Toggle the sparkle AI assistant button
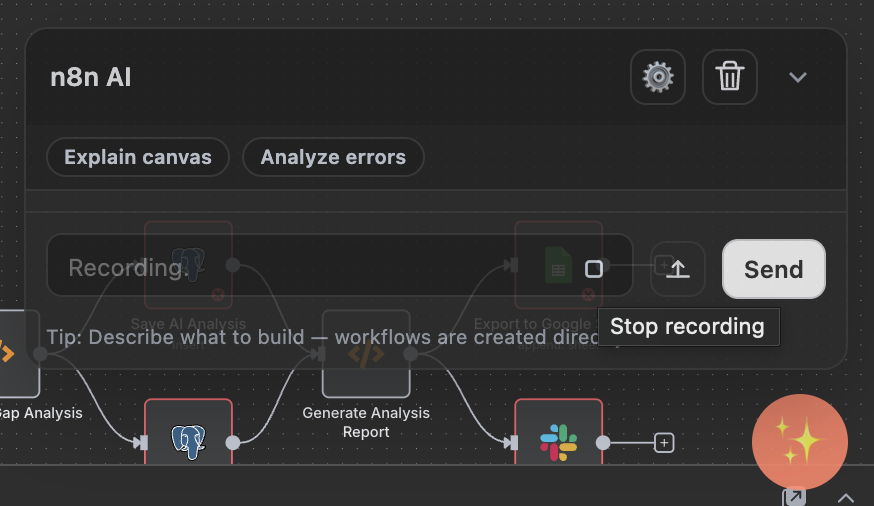This screenshot has width=874, height=506. pyautogui.click(x=799, y=442)
